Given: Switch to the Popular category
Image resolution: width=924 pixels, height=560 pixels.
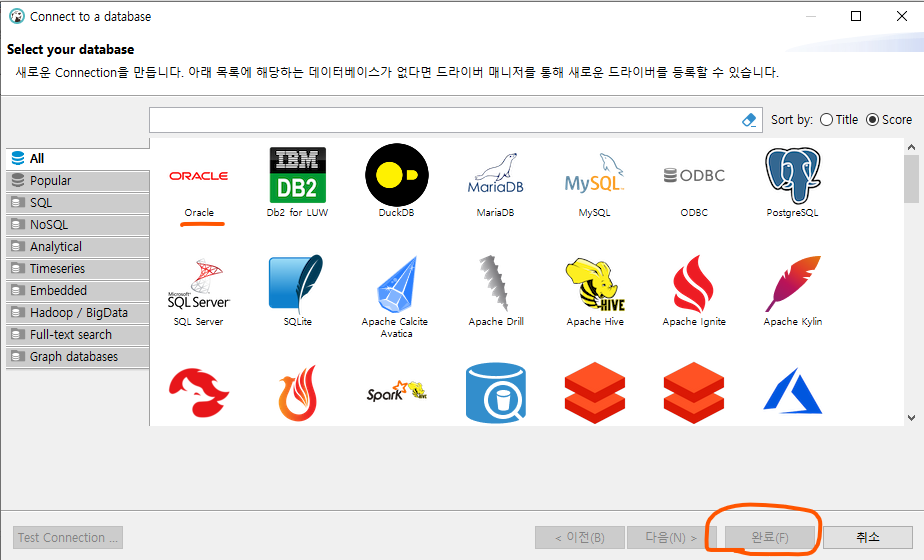Looking at the screenshot, I should pyautogui.click(x=78, y=180).
